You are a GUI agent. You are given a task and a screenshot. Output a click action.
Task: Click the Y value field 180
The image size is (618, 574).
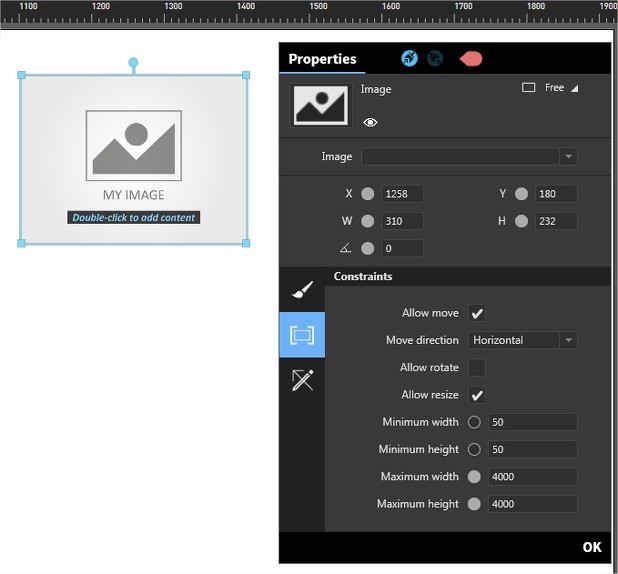(556, 194)
